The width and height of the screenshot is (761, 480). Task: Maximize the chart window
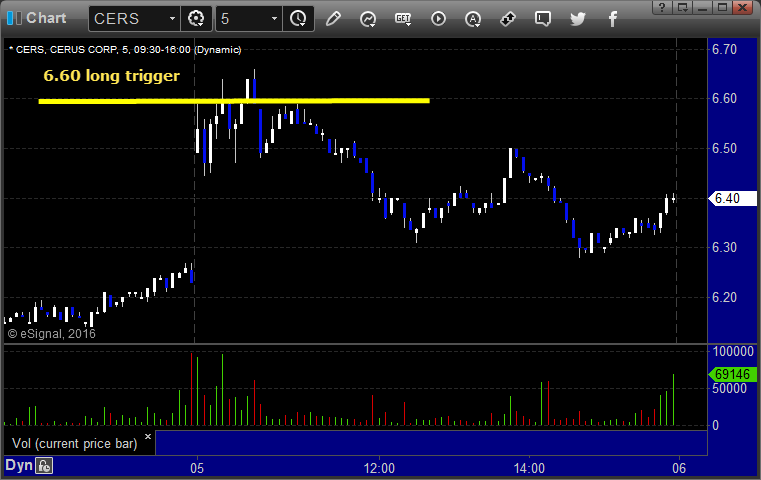pos(722,7)
